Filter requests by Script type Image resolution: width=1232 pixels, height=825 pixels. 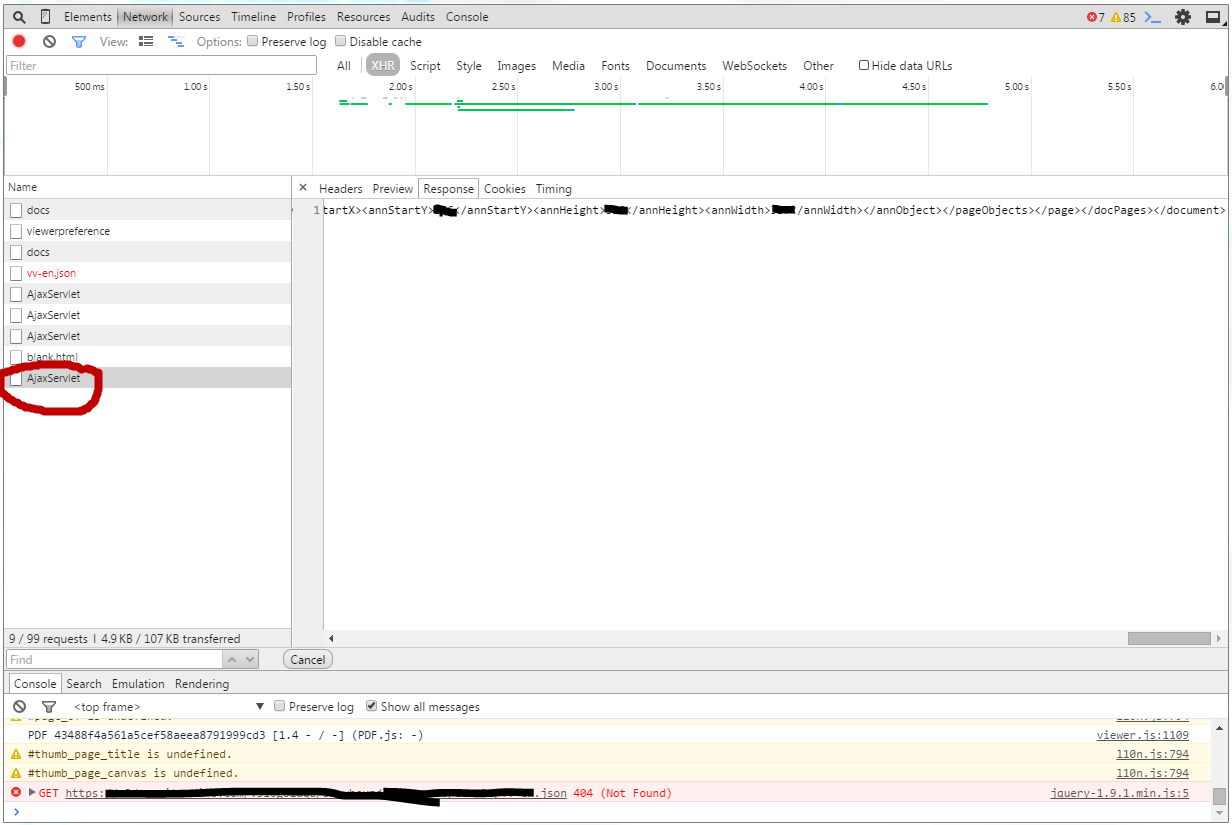(425, 66)
